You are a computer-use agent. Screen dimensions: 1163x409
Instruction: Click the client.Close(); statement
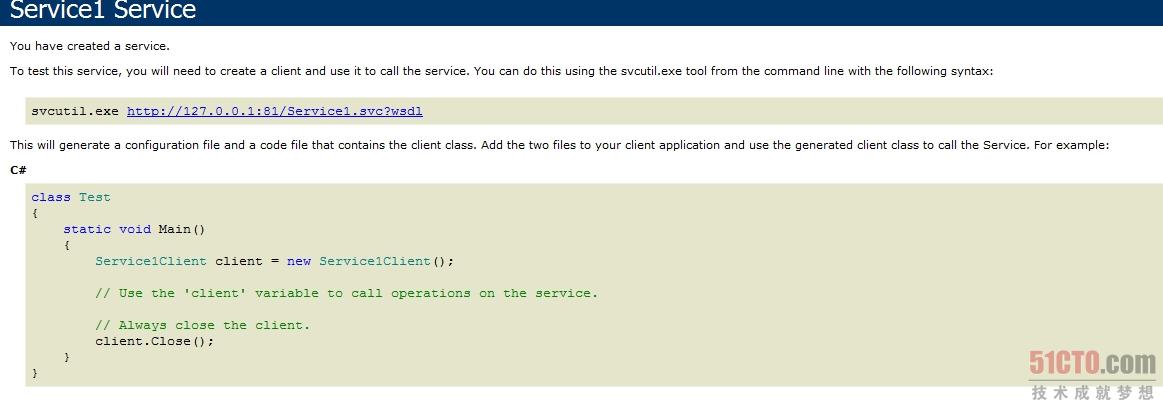click(154, 341)
